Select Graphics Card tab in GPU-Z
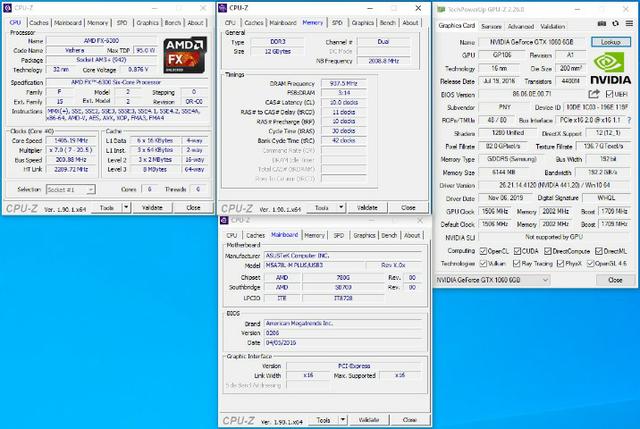Viewport: 640px width, 429px height. tap(456, 26)
